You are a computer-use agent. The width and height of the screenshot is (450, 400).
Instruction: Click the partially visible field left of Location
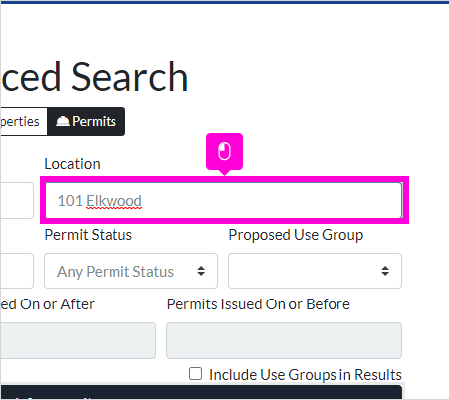(17, 200)
